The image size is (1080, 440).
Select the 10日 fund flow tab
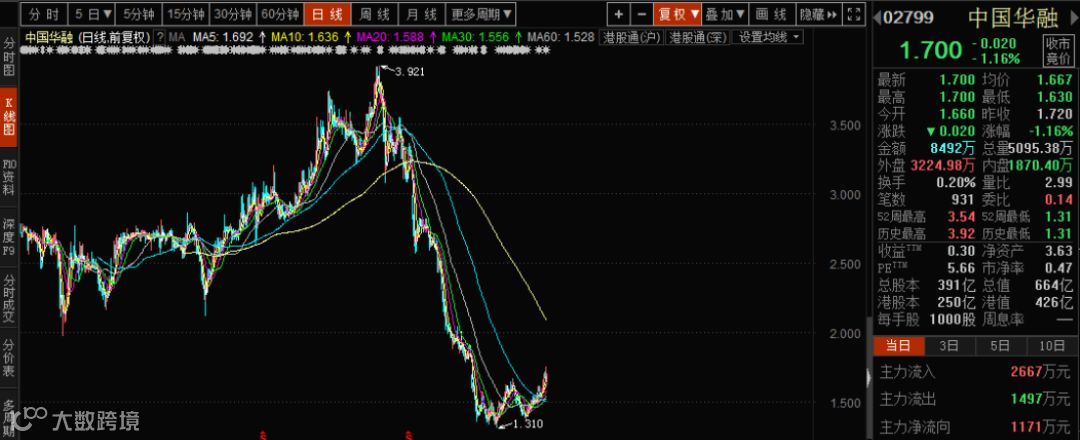(1052, 346)
